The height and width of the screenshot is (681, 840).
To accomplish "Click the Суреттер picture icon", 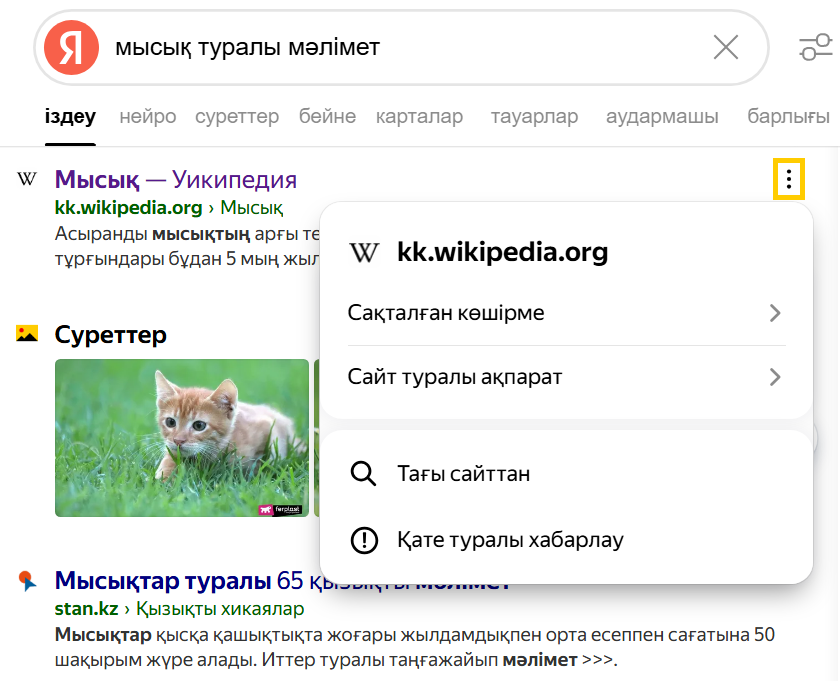I will click(x=27, y=334).
